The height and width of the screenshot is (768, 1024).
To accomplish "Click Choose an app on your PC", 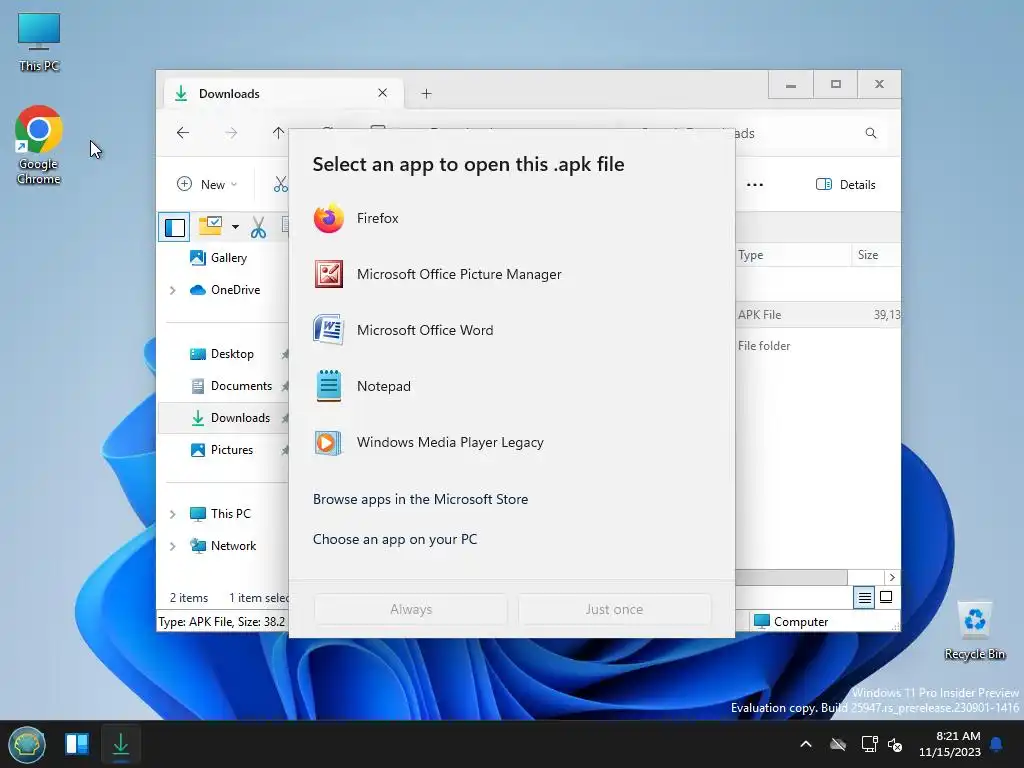I will coord(395,539).
